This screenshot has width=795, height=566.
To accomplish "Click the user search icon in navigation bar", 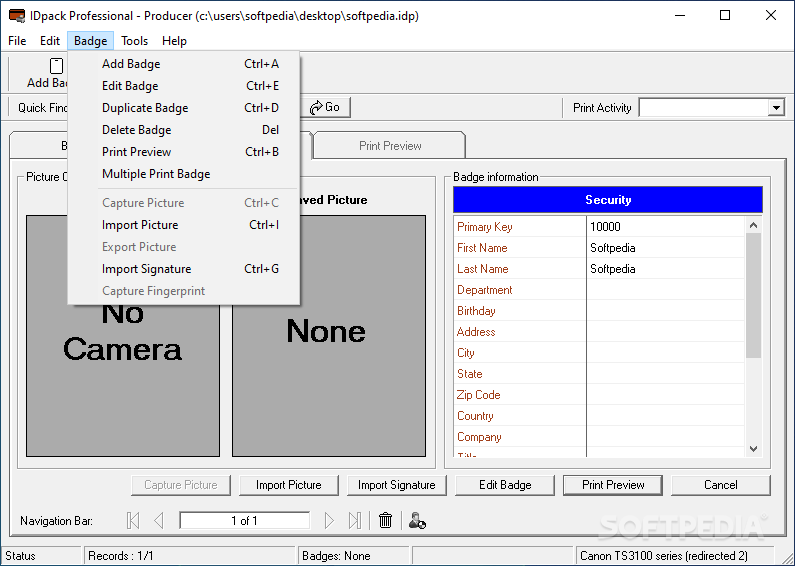I will 417,520.
